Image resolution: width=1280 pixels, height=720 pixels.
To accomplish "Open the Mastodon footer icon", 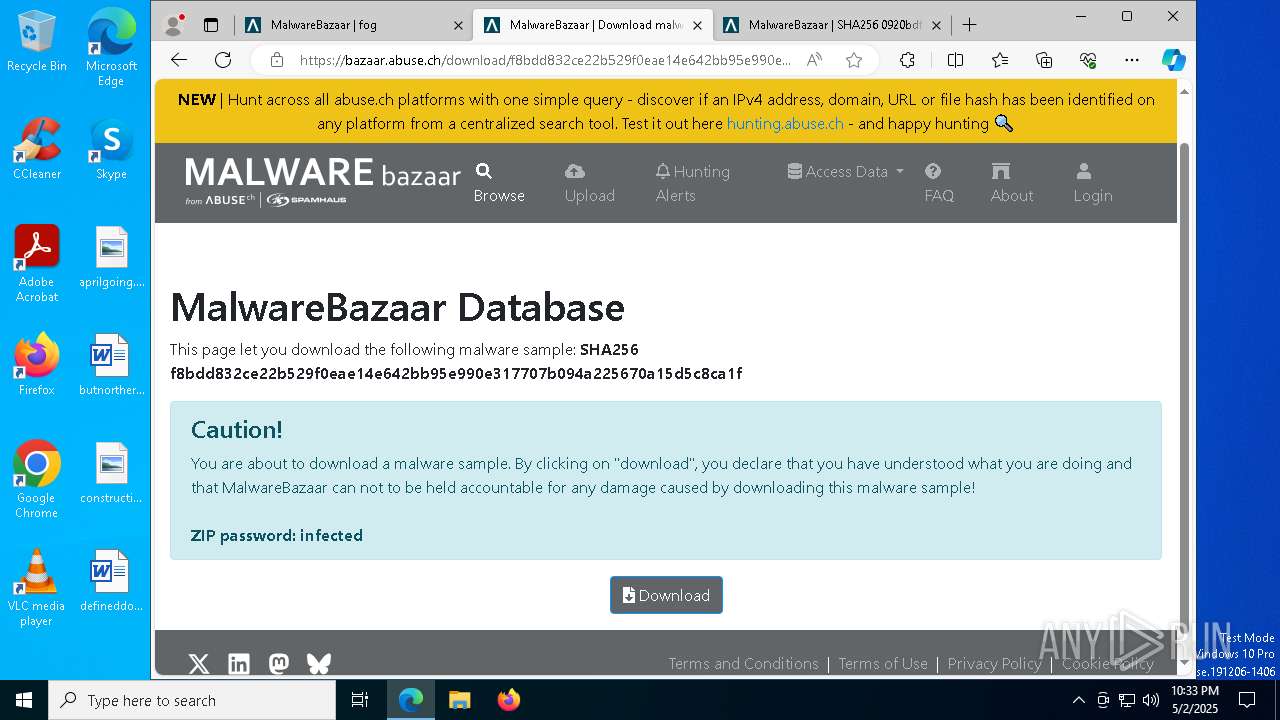I will (279, 664).
